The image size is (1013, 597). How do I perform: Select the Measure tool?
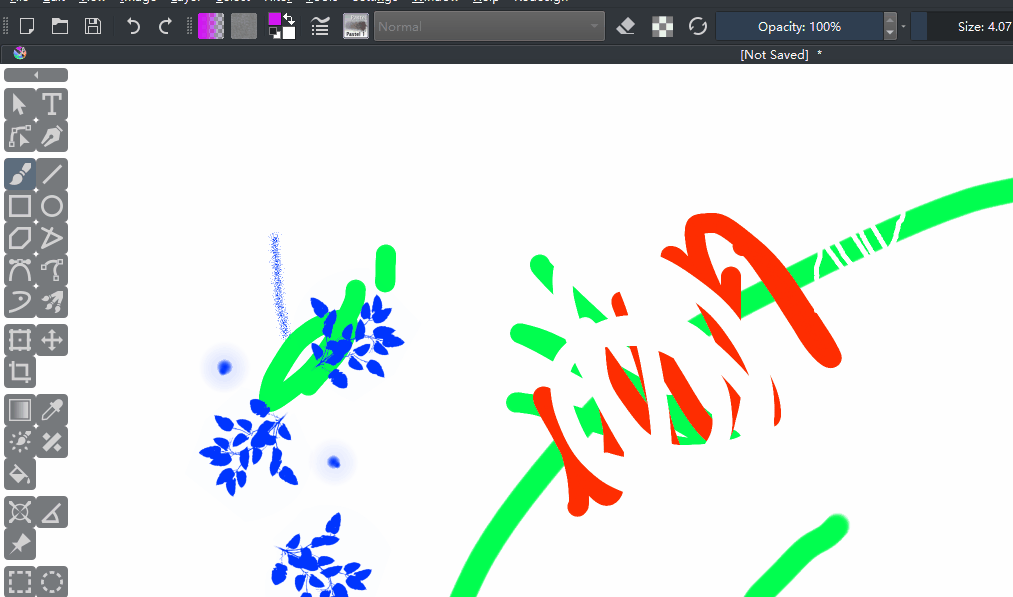coord(52,512)
